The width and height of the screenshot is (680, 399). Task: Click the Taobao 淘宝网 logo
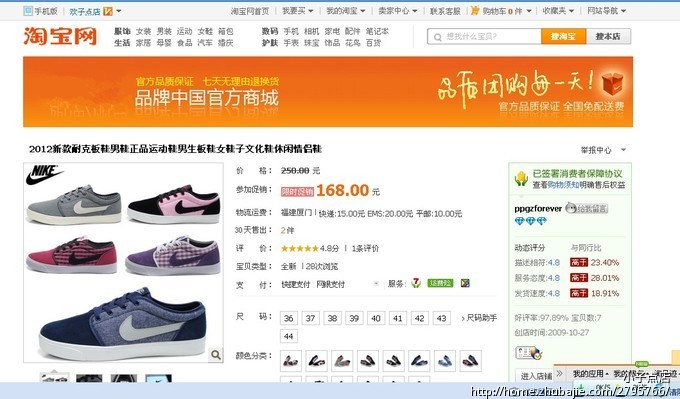click(60, 36)
